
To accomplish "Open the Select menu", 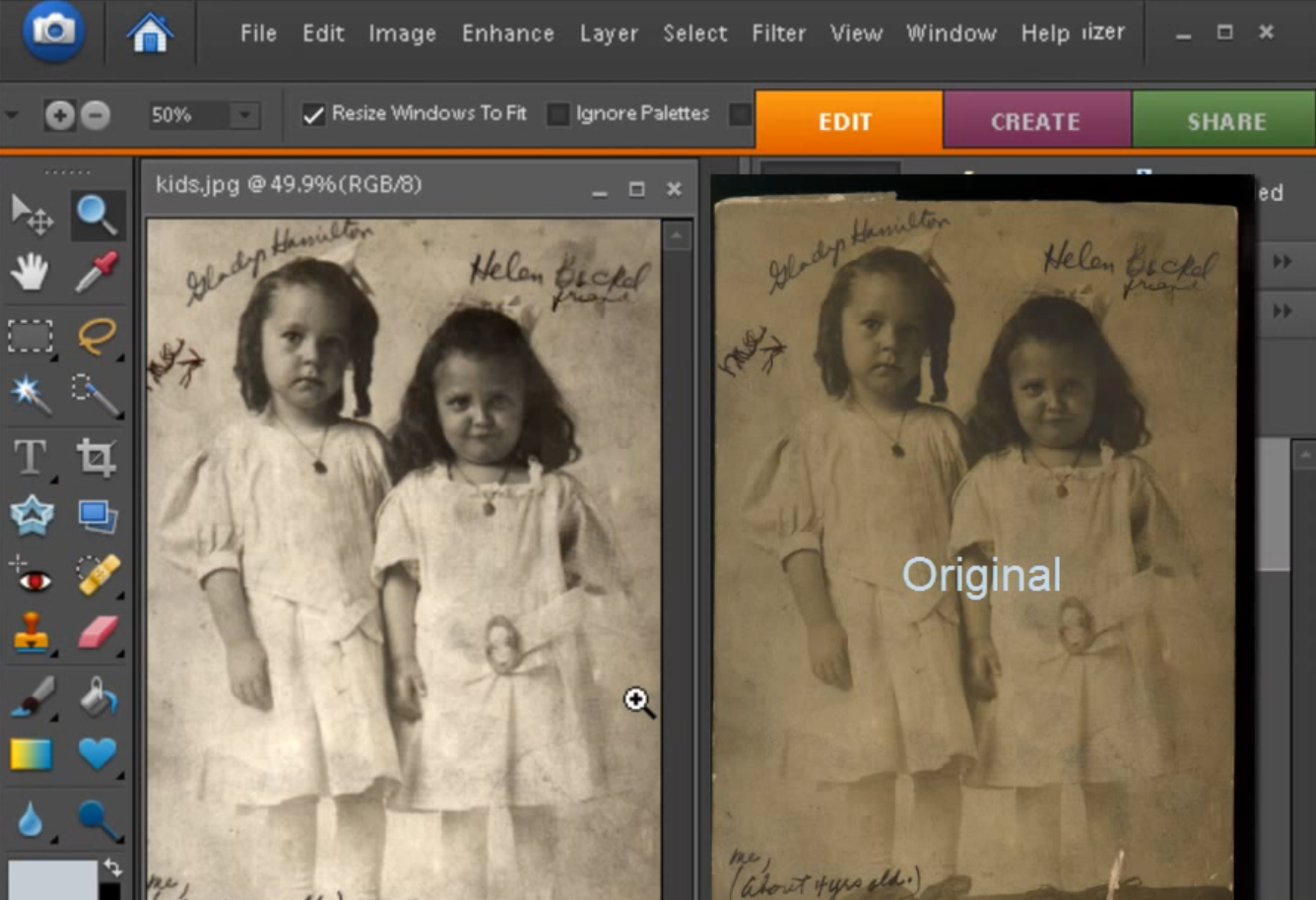I will 695,33.
